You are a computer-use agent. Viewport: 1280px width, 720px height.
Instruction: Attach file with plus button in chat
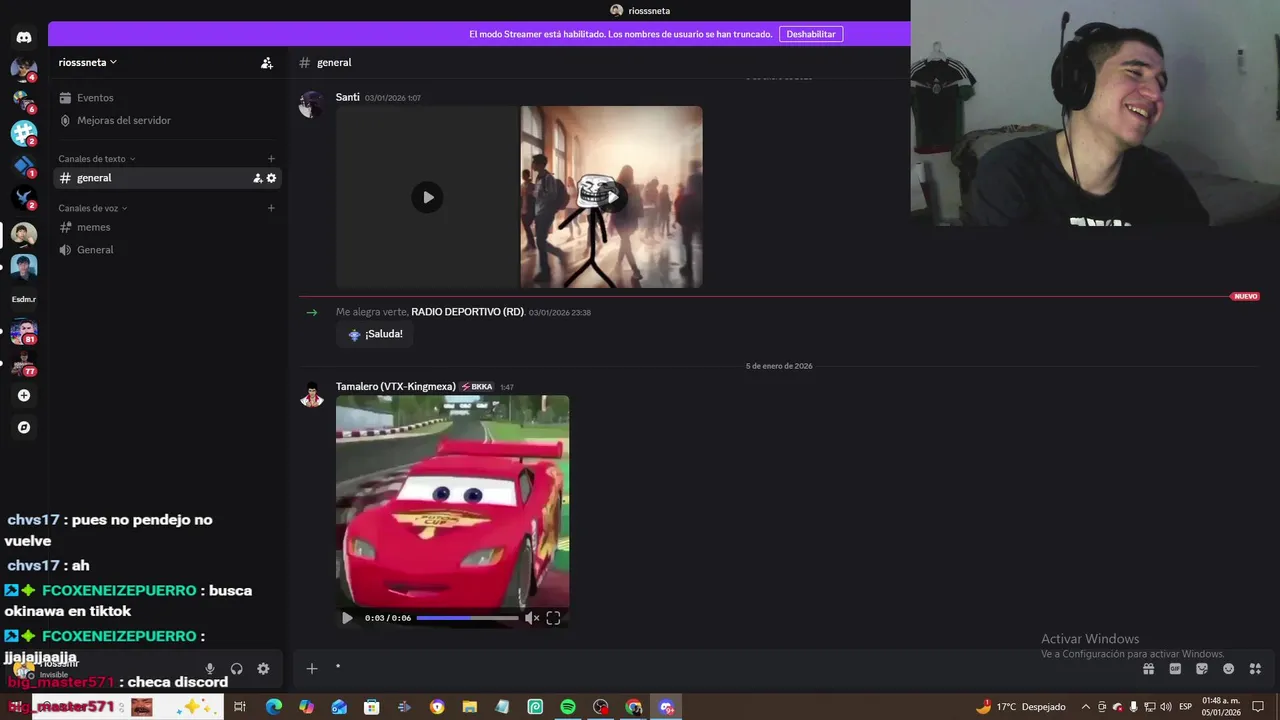312,668
